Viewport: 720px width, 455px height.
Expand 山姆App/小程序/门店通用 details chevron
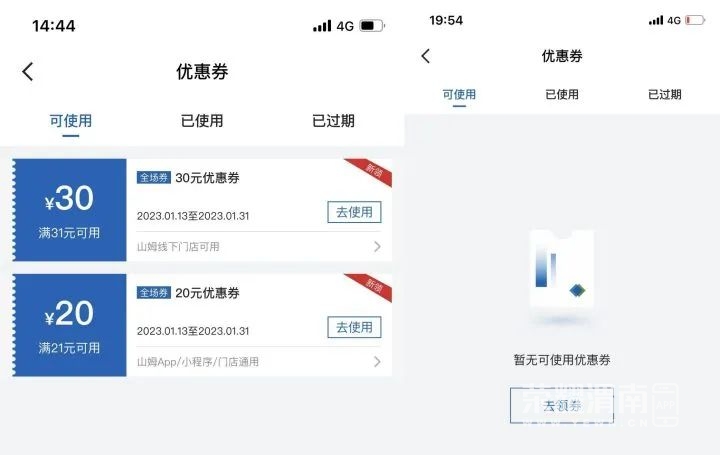pos(377,362)
